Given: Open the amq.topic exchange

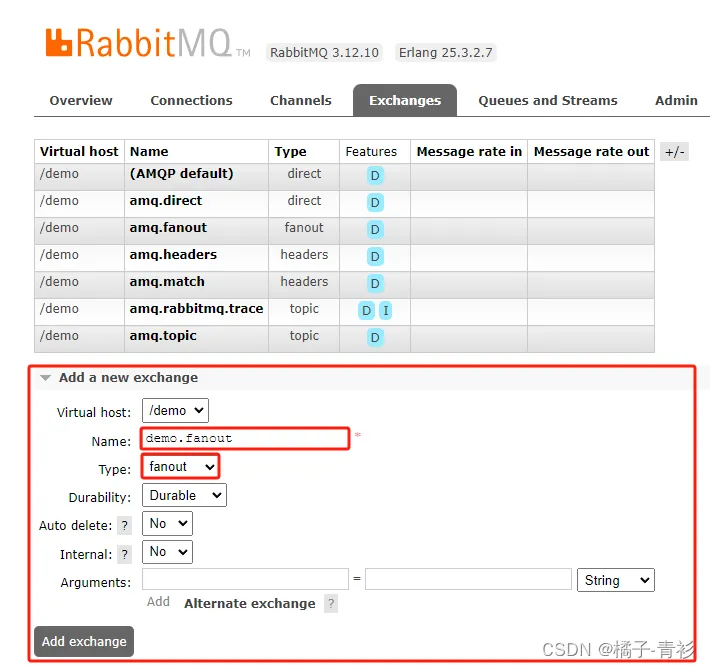Looking at the screenshot, I should point(163,336).
